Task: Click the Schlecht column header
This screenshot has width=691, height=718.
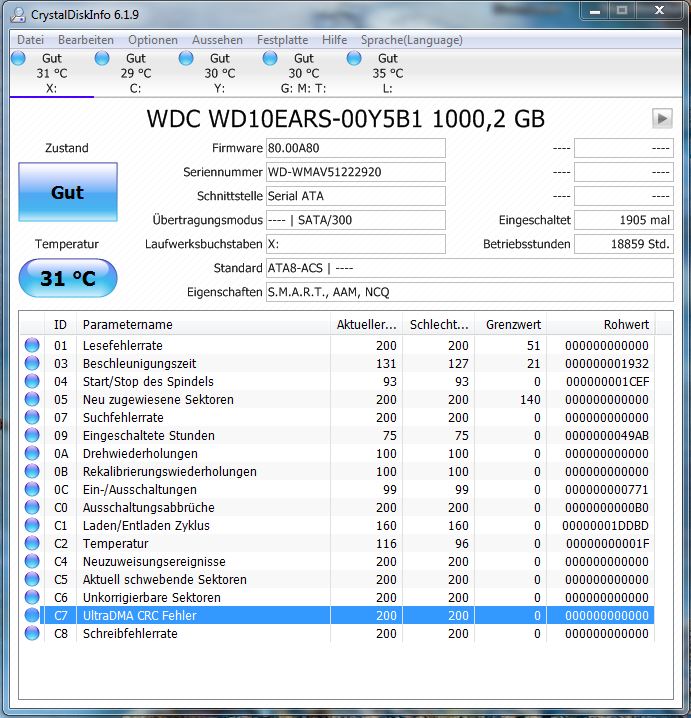Action: coord(439,325)
